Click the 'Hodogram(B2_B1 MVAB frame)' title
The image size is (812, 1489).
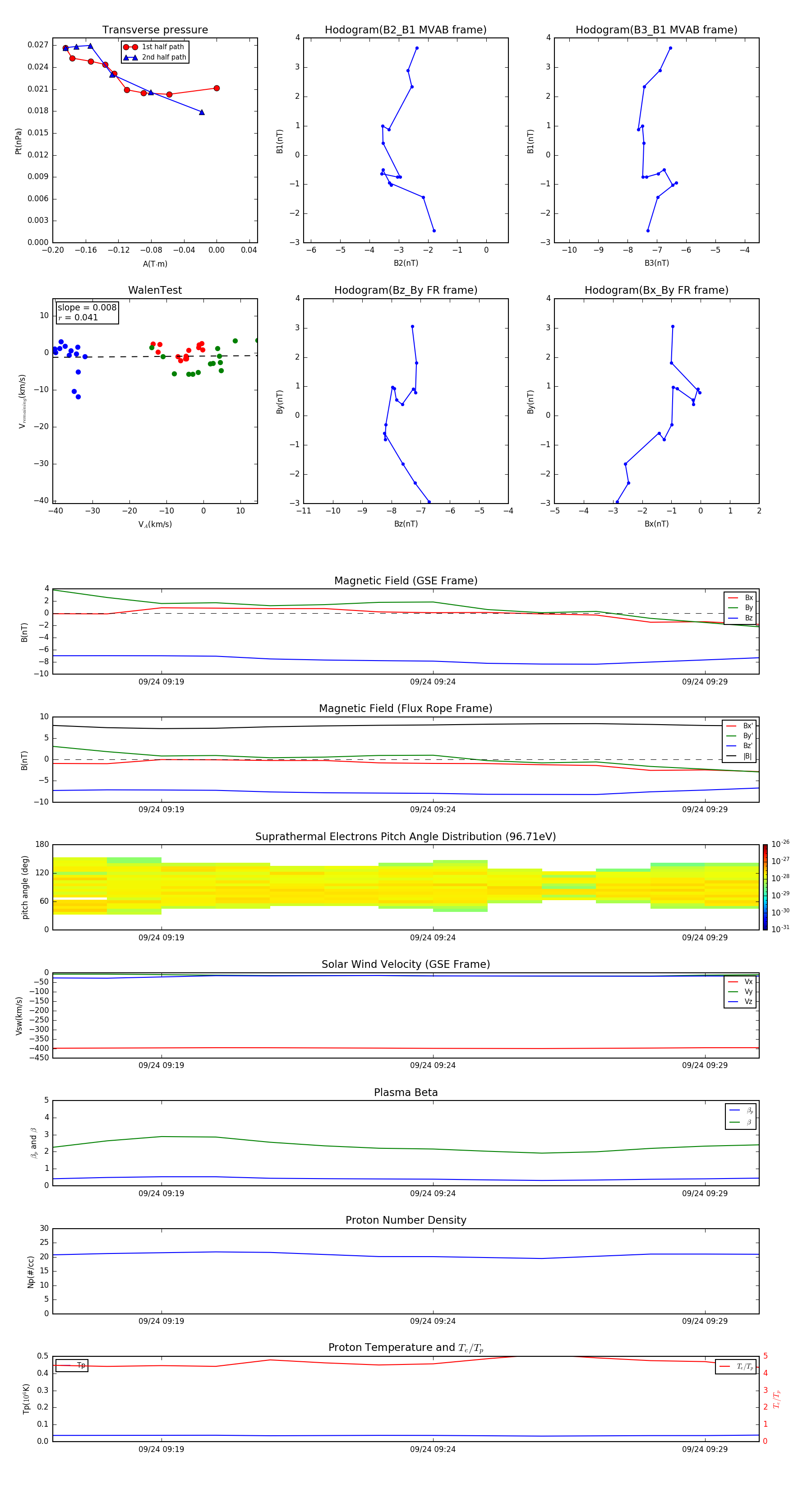coord(406,30)
